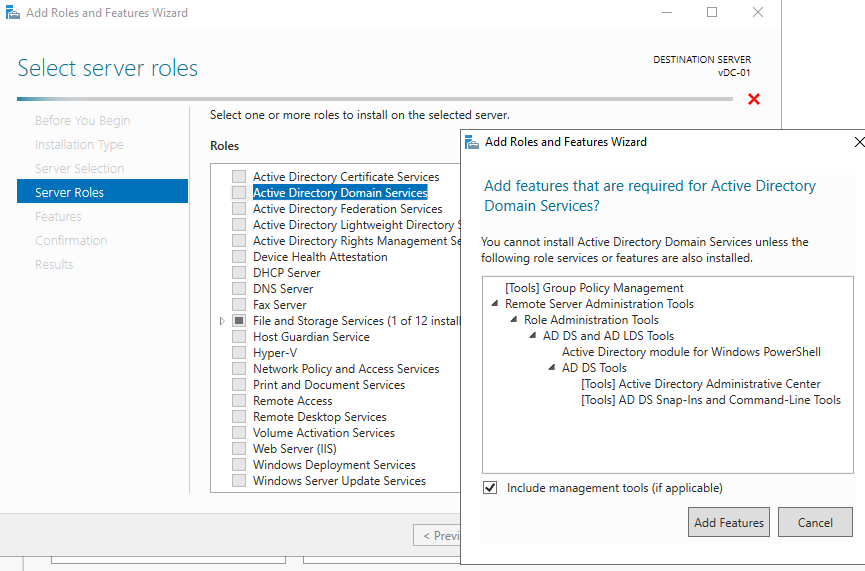Screen dimensions: 865x571
Task: Close the required features dialog
Action: pos(859,142)
